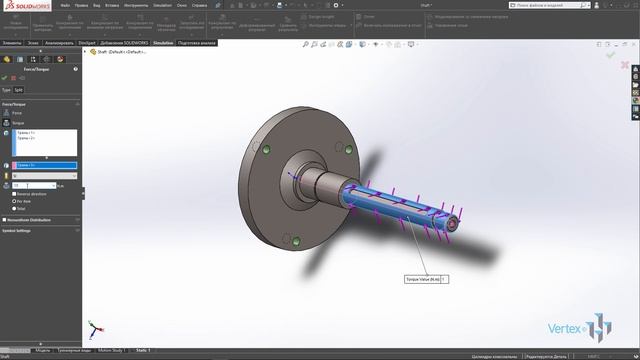Open the FeatureManager design tree tab icon

[x=7, y=60]
